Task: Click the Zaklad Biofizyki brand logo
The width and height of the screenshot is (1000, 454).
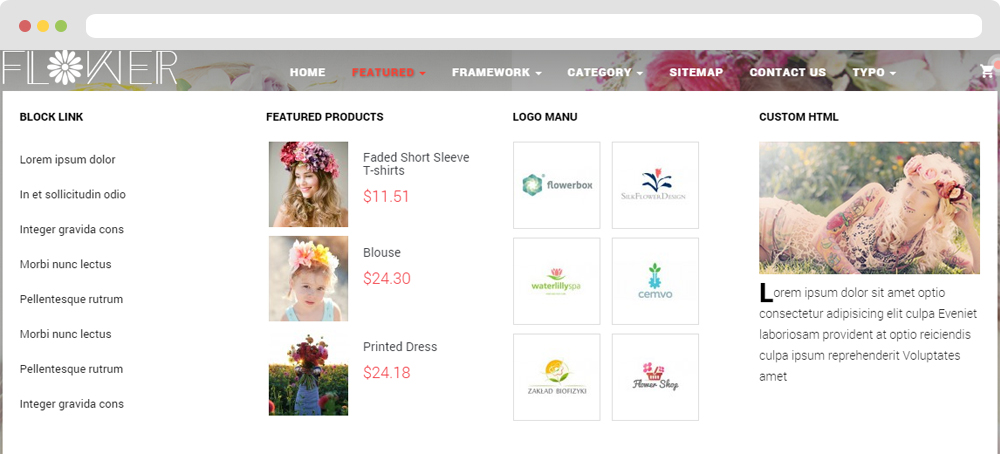Action: (556, 377)
